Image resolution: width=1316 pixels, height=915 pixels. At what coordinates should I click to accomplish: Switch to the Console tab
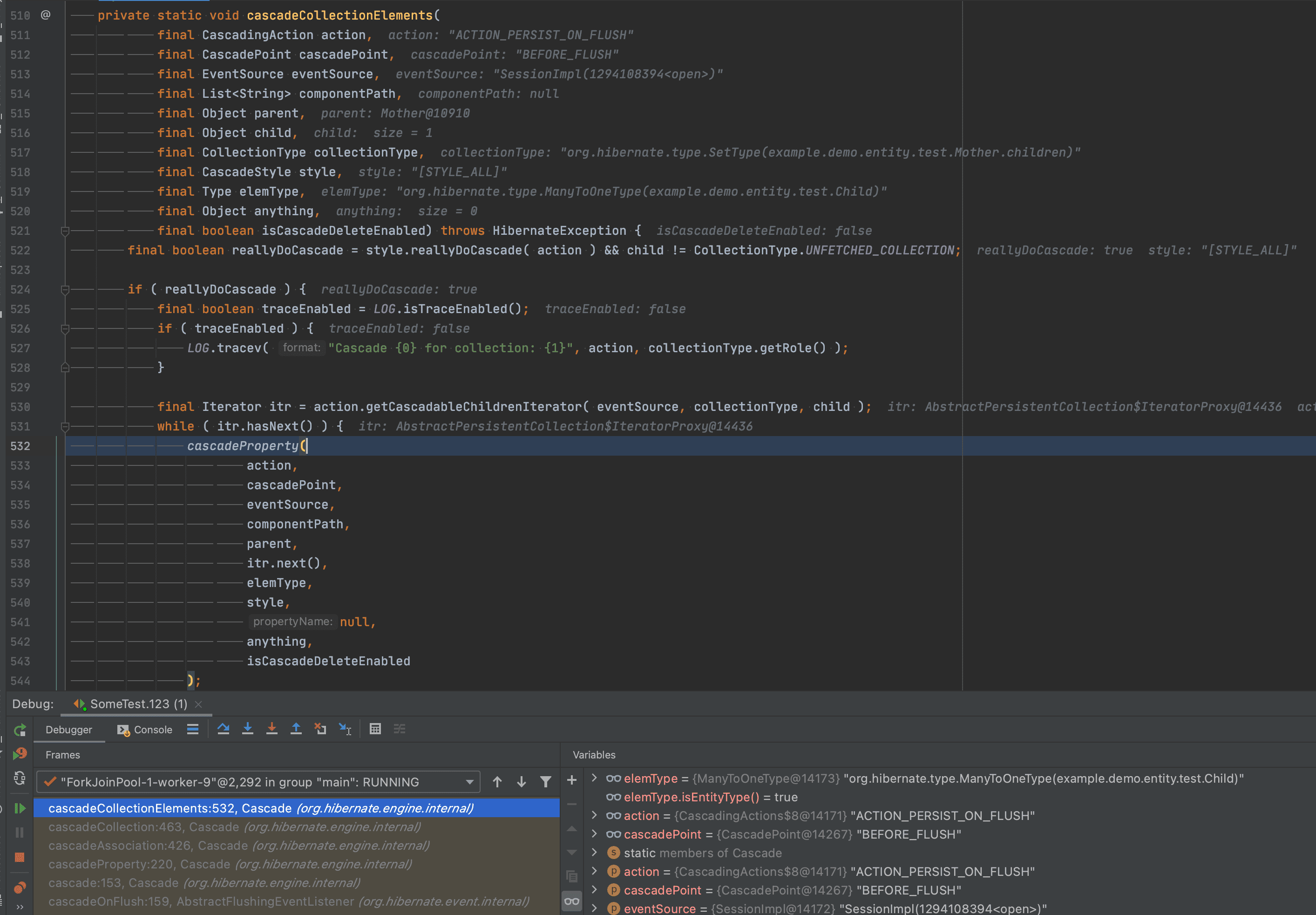click(145, 730)
